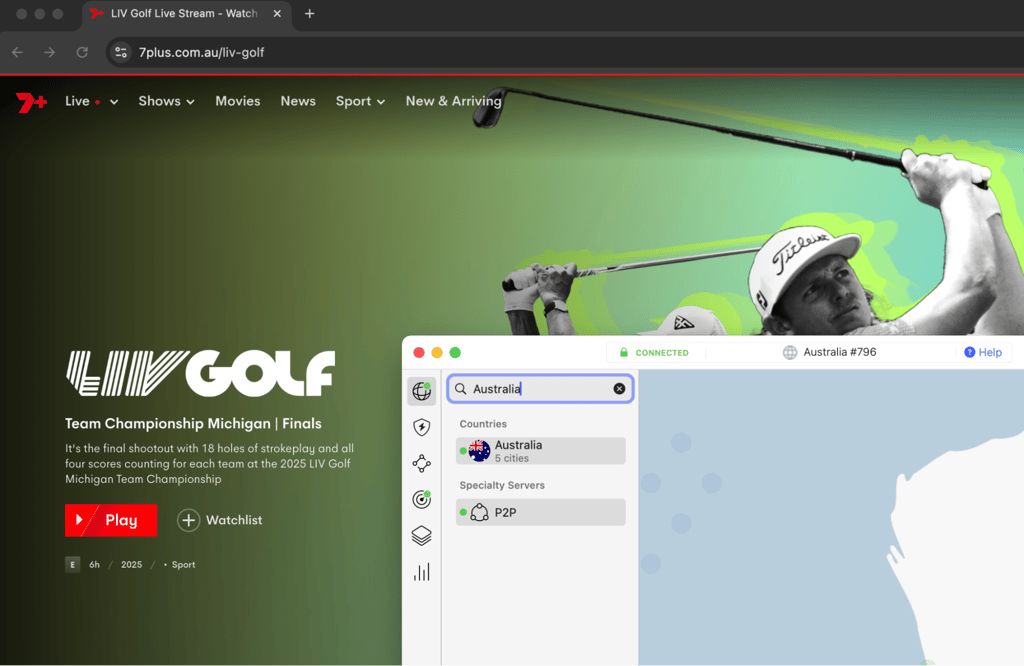The image size is (1024, 666).
Task: Click the LIV GOLF logo graphic
Action: click(200, 373)
